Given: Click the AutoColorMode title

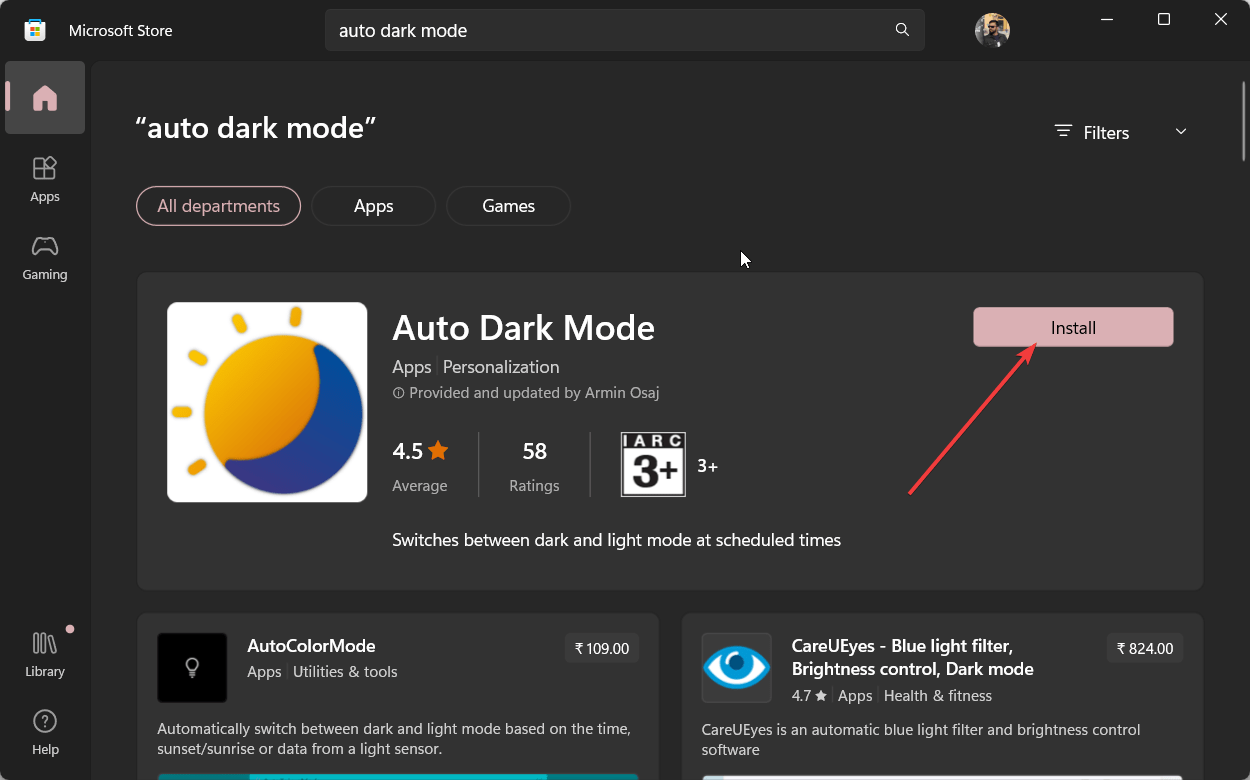Looking at the screenshot, I should click(x=311, y=646).
